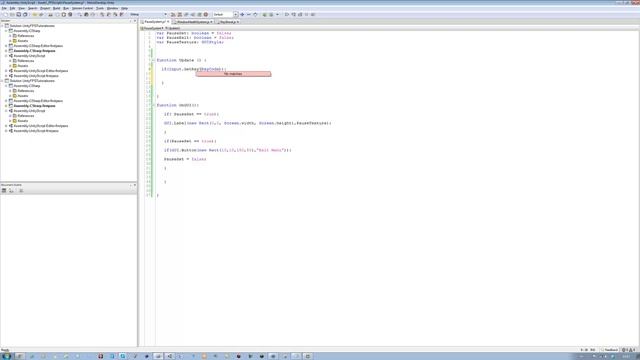Screen dimensions: 640x360
Task: Click the 'Exit Menu' GUI.Button code line
Action: (228, 150)
